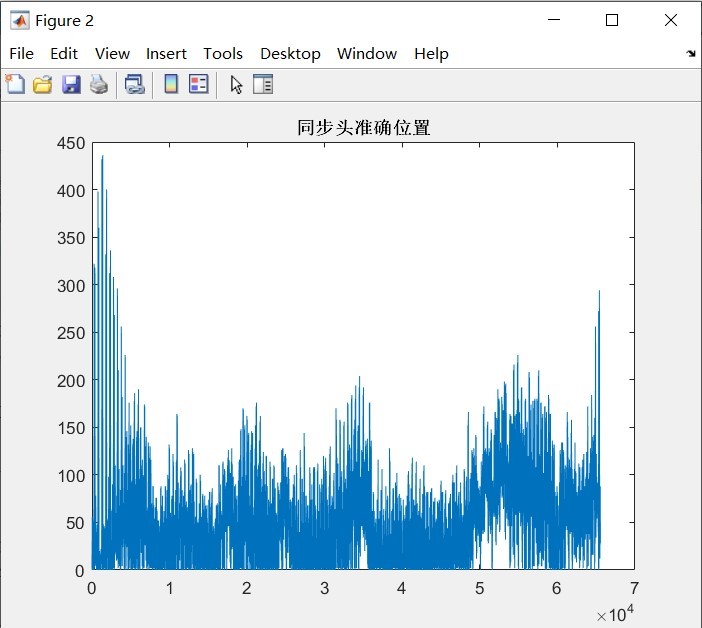Viewport: 702px width, 628px height.
Task: Minimize the Figure 2 window
Action: point(554,20)
